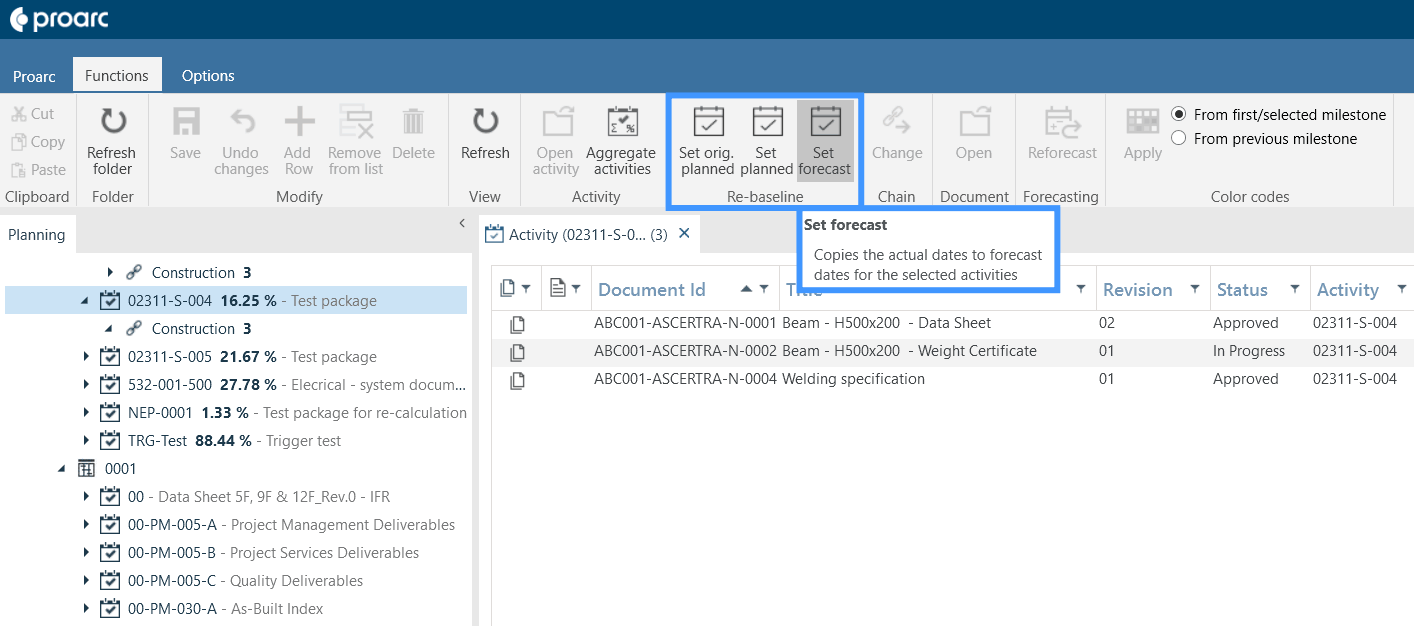1414x626 pixels.
Task: Click the Save icon in Modify
Action: [185, 121]
